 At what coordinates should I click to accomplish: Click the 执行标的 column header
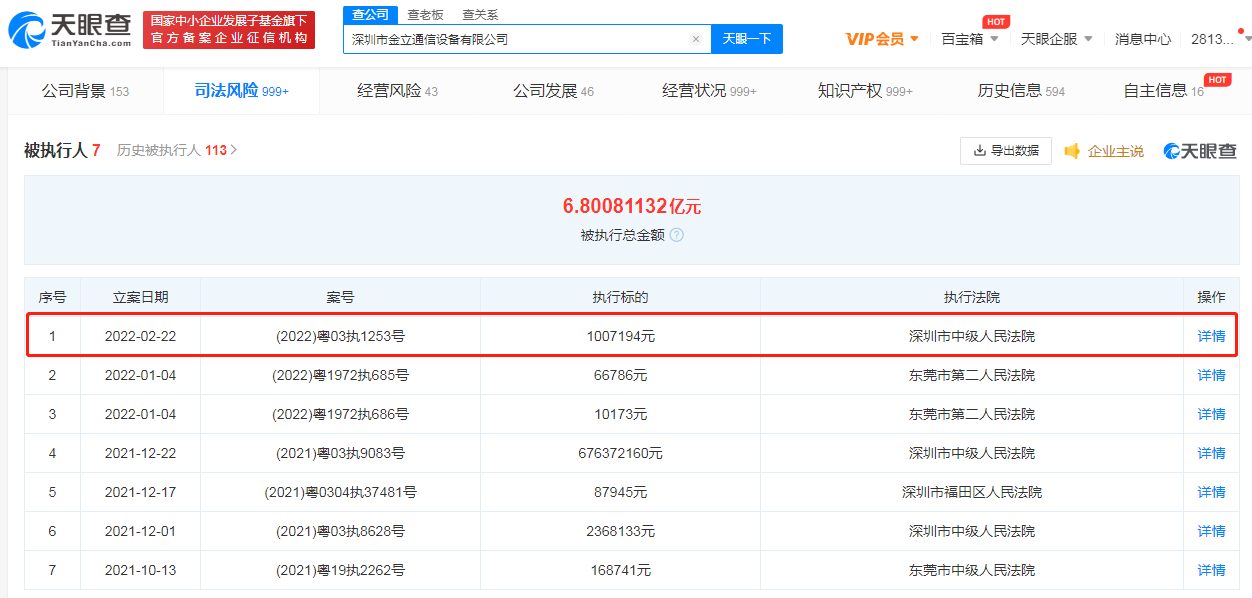620,297
